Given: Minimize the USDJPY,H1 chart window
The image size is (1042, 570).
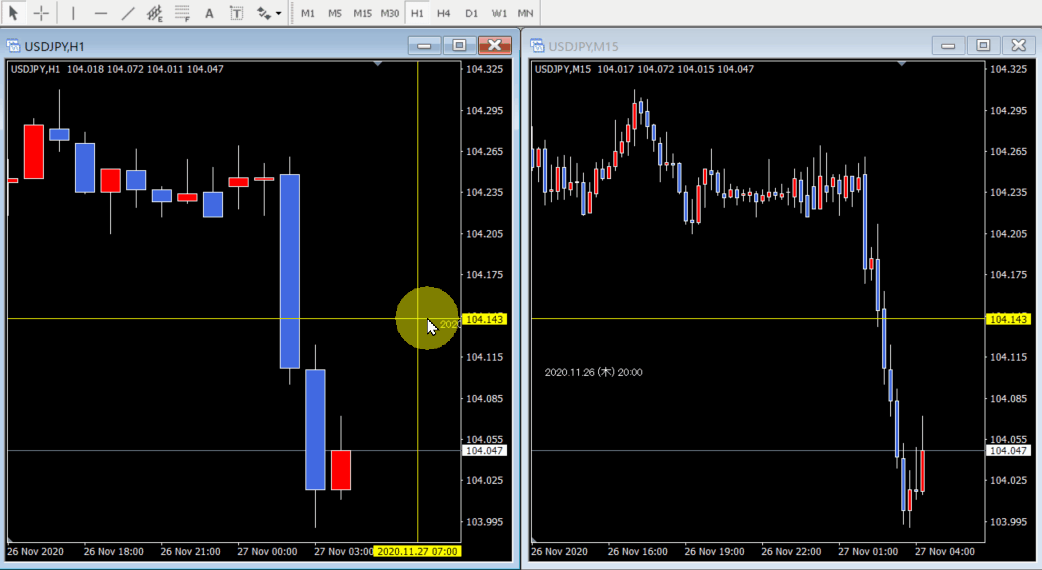Looking at the screenshot, I should (x=424, y=45).
